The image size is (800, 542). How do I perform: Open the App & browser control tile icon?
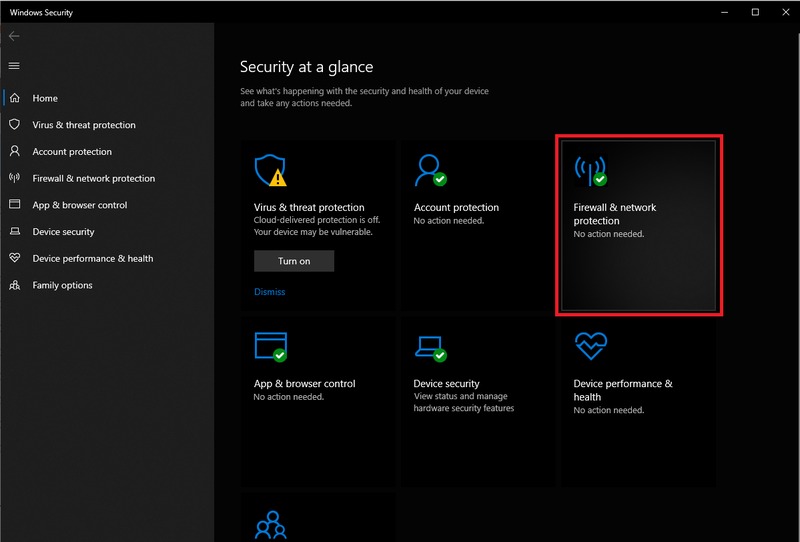270,347
